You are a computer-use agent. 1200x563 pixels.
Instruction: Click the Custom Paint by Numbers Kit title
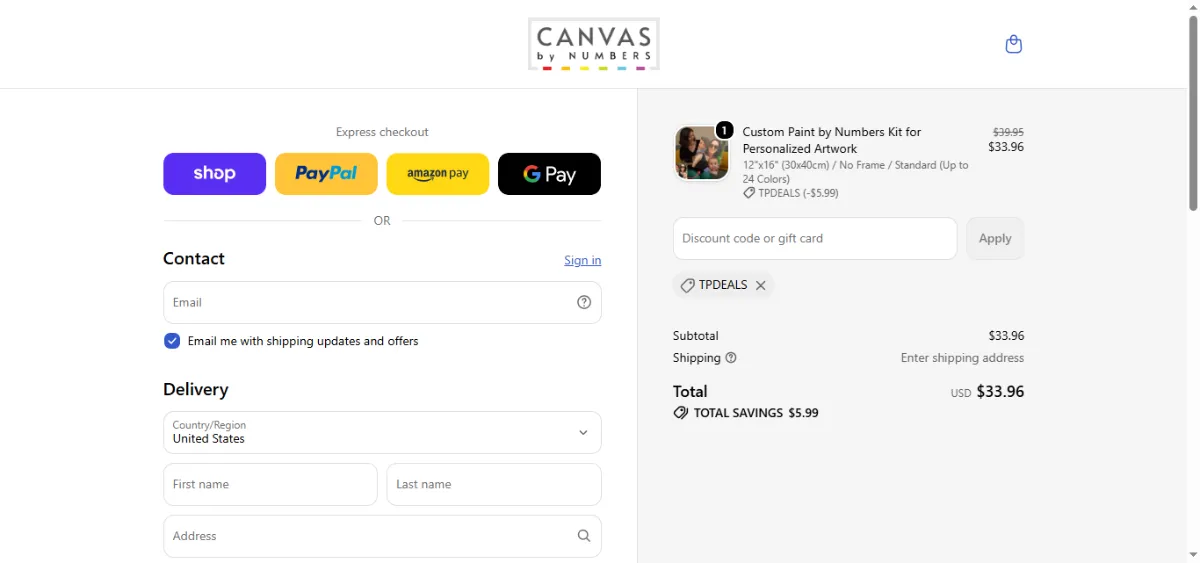tap(832, 140)
